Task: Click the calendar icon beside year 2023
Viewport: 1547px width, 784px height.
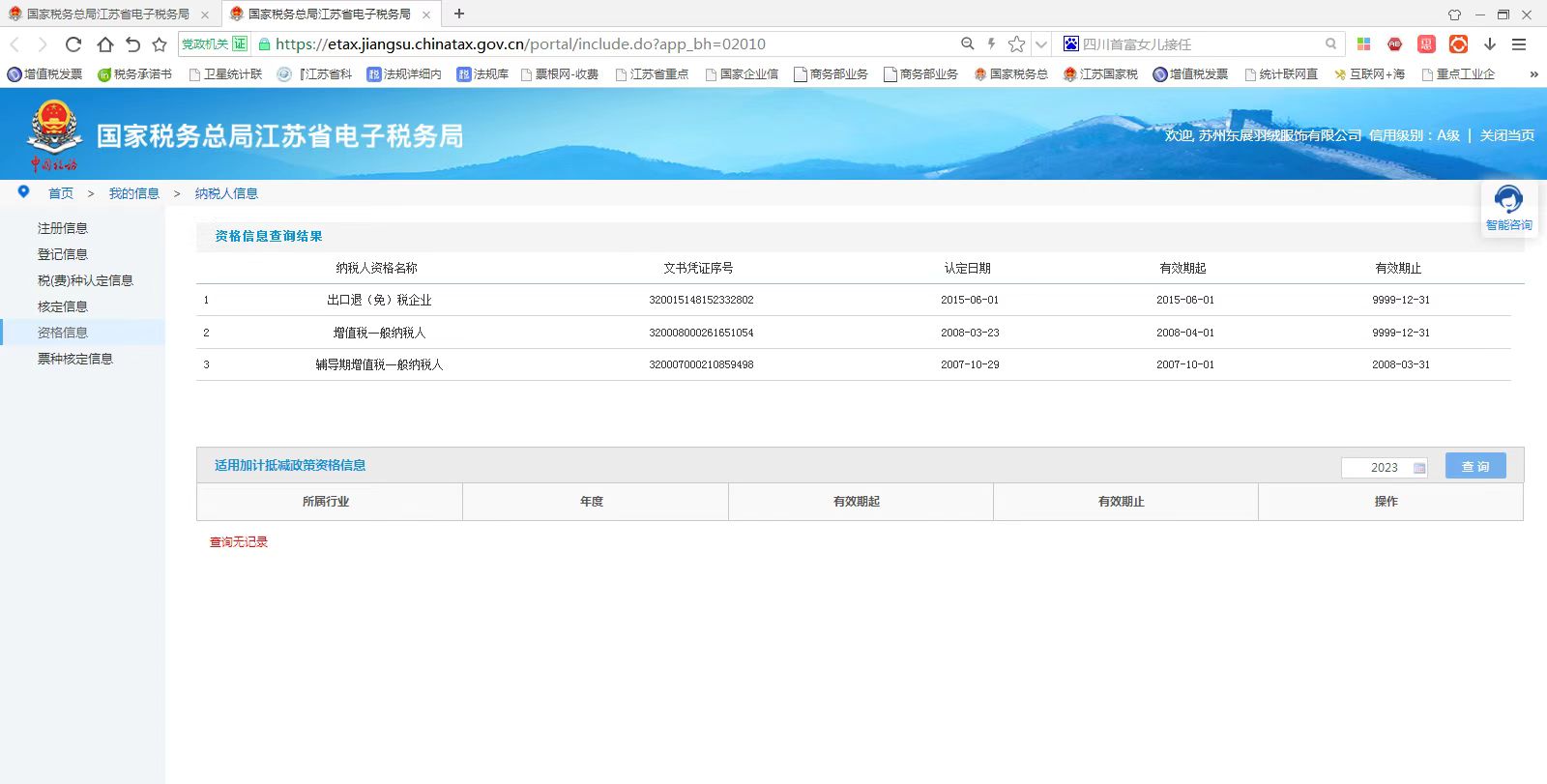Action: [1419, 468]
